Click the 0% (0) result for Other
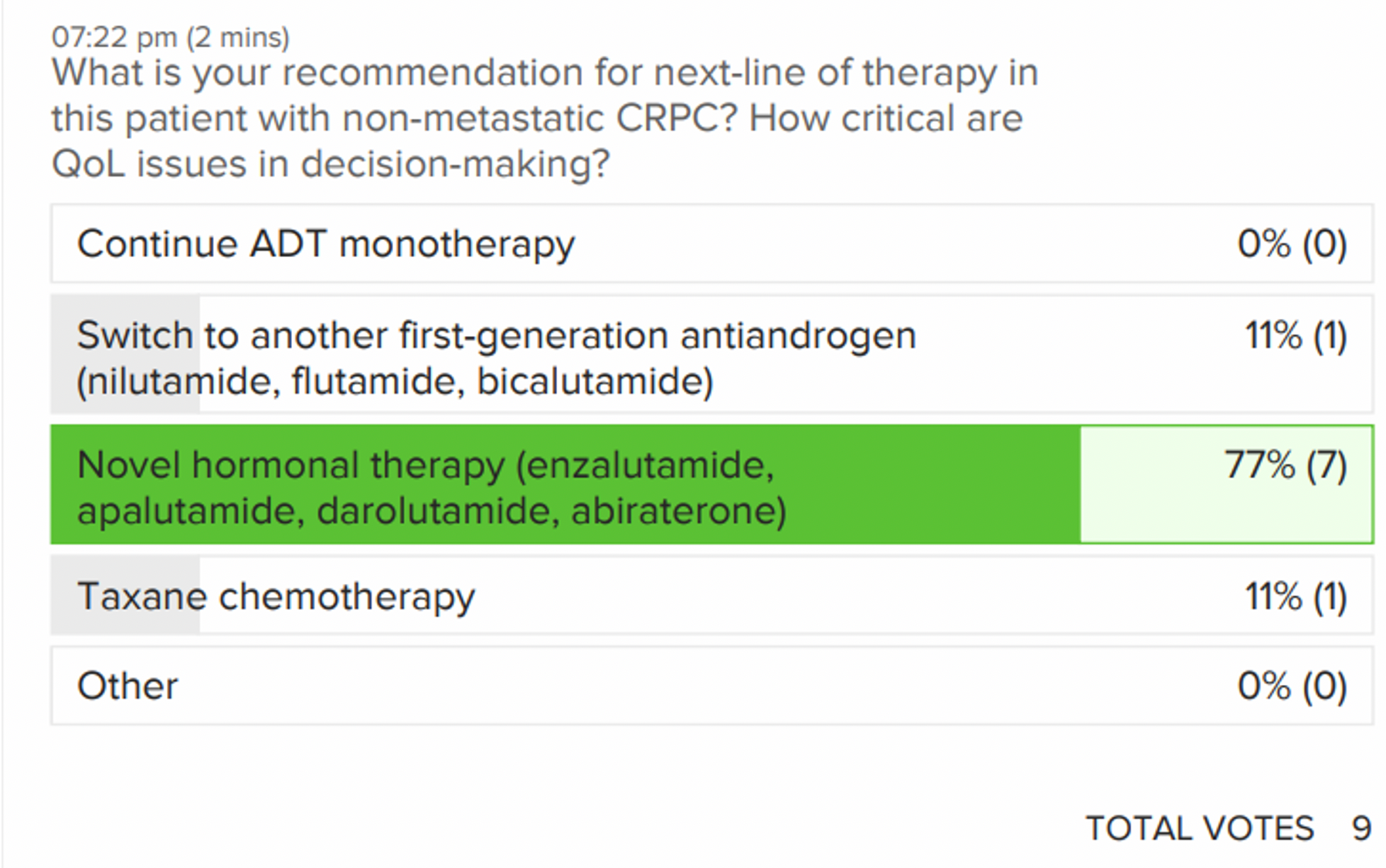This screenshot has width=1386, height=868. [1292, 686]
